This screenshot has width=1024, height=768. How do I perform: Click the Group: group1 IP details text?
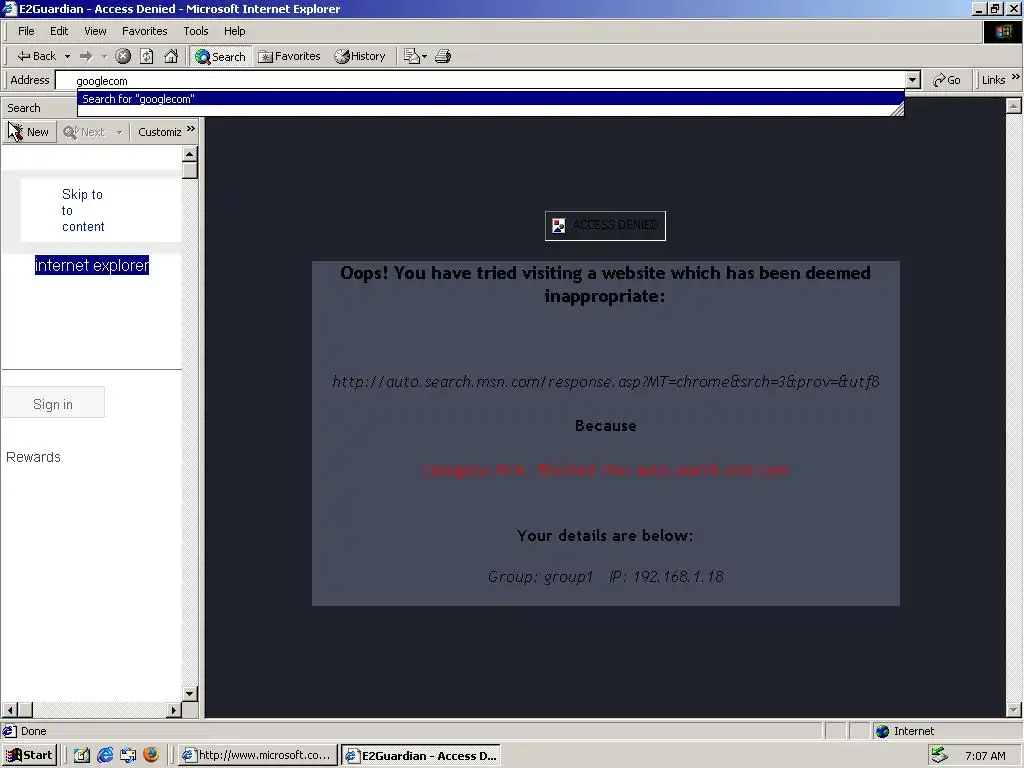605,577
